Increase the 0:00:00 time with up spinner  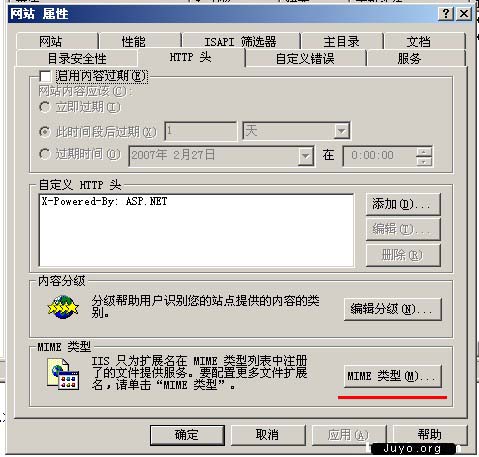(x=424, y=152)
